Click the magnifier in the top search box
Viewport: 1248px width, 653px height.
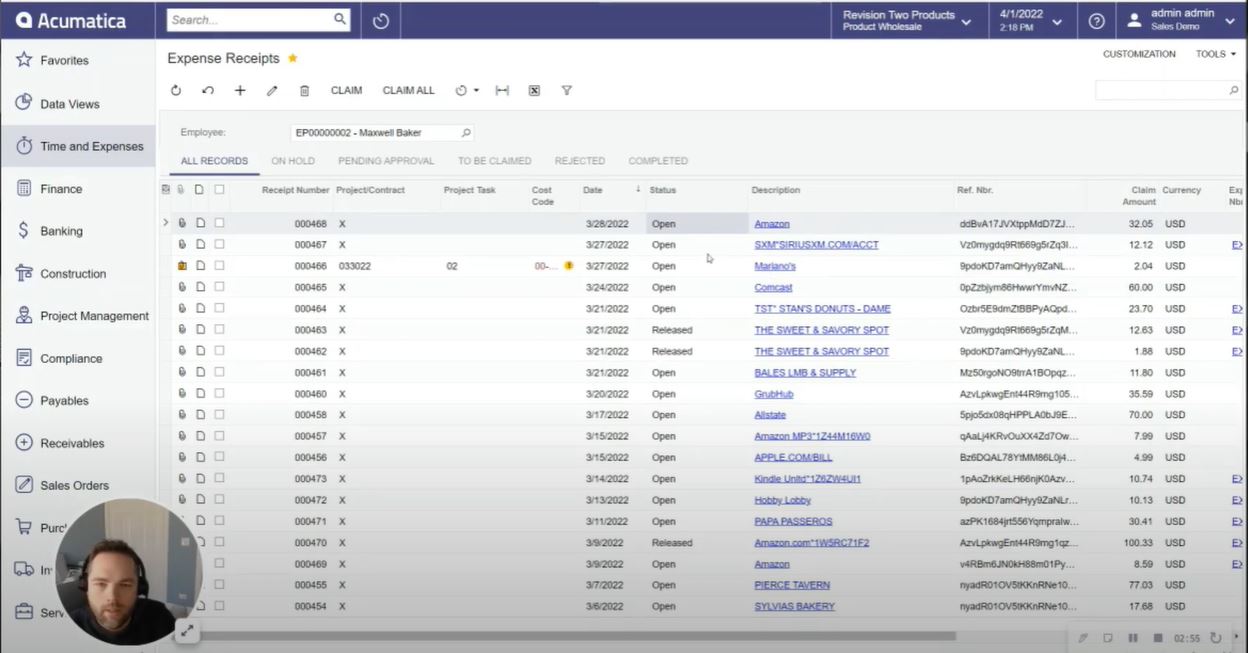(340, 19)
